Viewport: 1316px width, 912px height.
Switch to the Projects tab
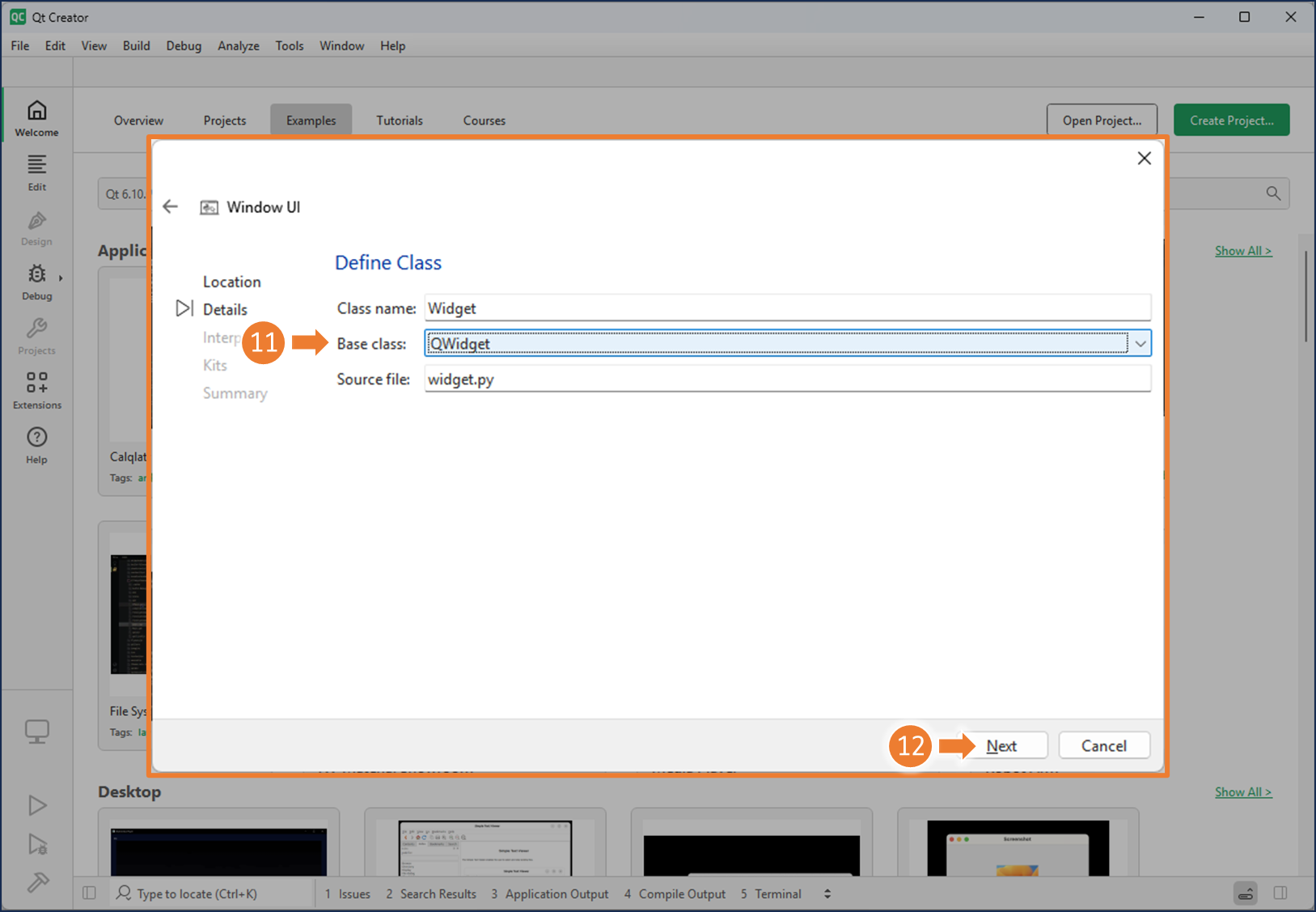(x=225, y=121)
